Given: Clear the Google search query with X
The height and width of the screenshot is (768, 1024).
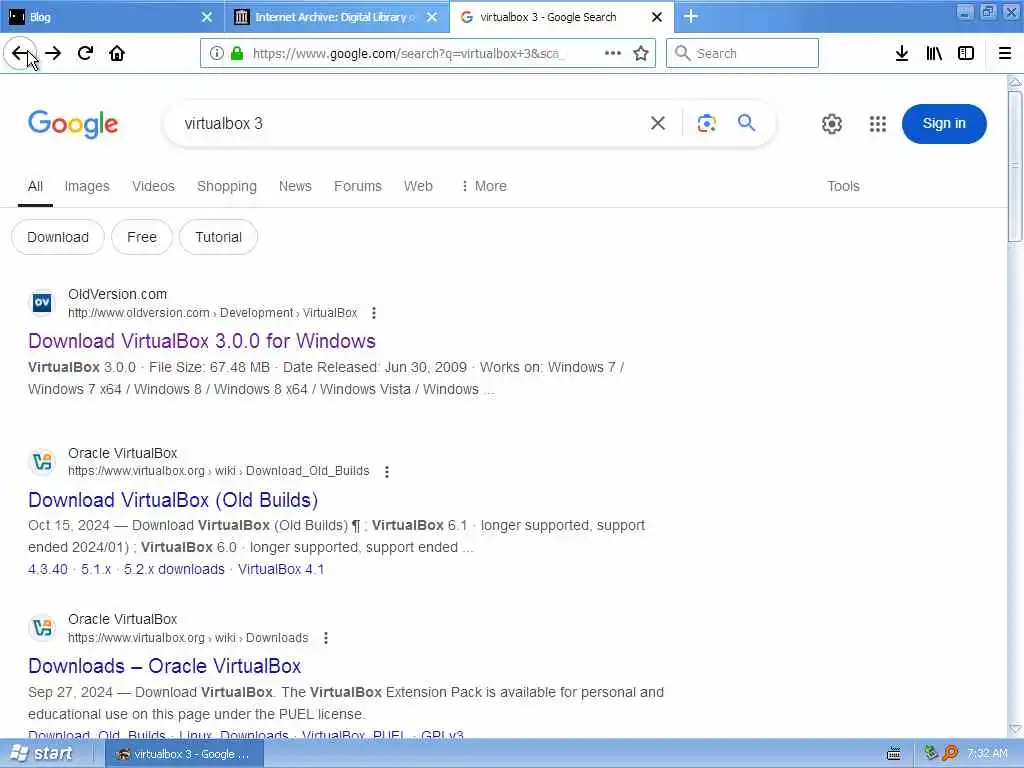Looking at the screenshot, I should [658, 123].
